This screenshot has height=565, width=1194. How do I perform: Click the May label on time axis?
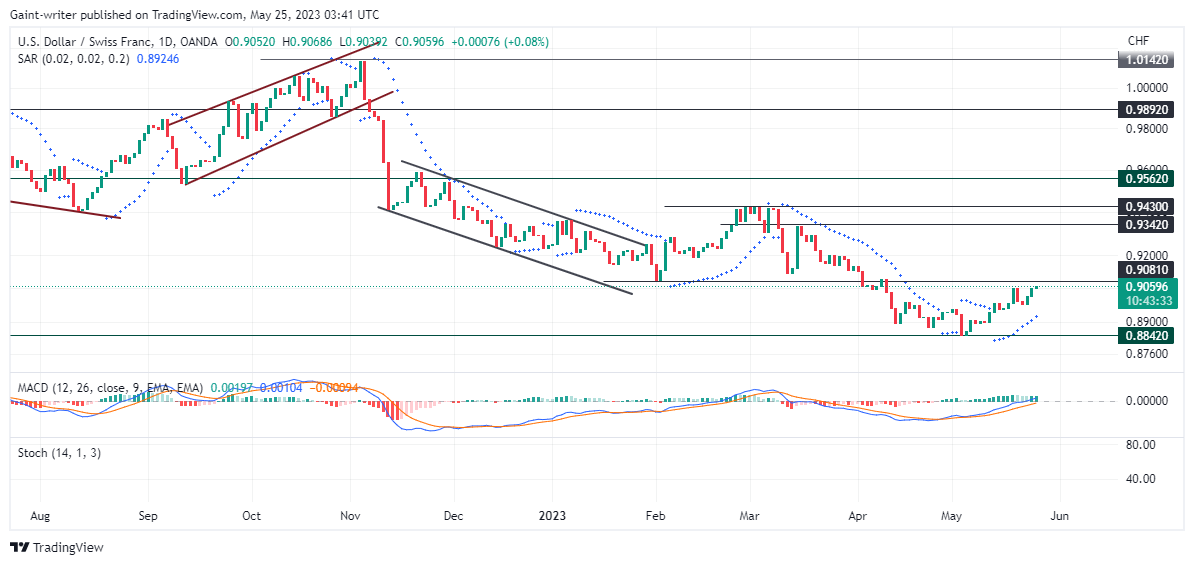[951, 516]
